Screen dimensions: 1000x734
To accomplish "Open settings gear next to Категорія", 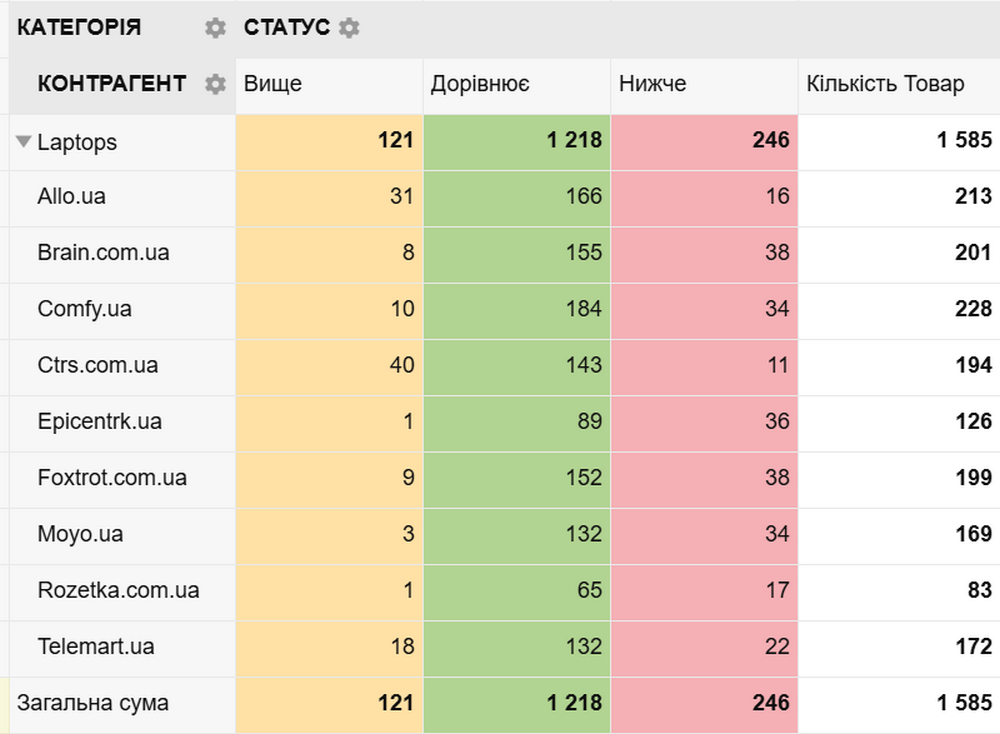I will [215, 28].
